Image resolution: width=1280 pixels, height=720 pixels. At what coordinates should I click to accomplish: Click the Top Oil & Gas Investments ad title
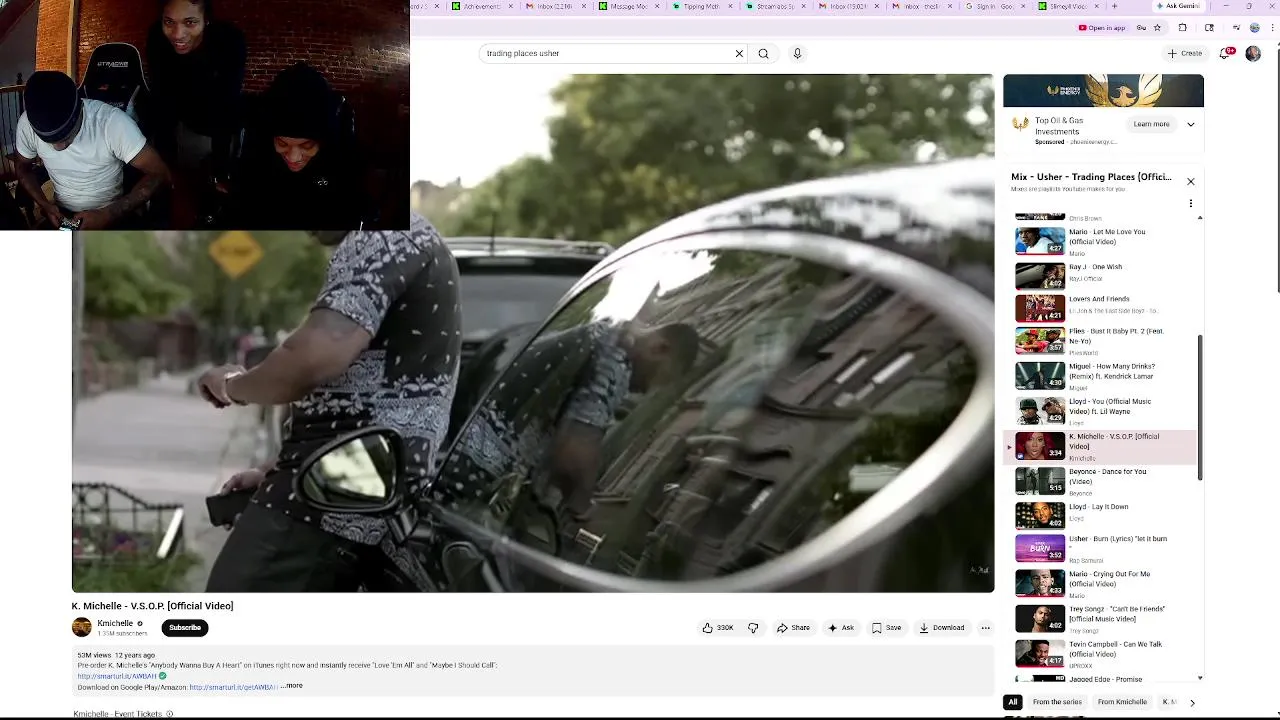[x=1059, y=126]
